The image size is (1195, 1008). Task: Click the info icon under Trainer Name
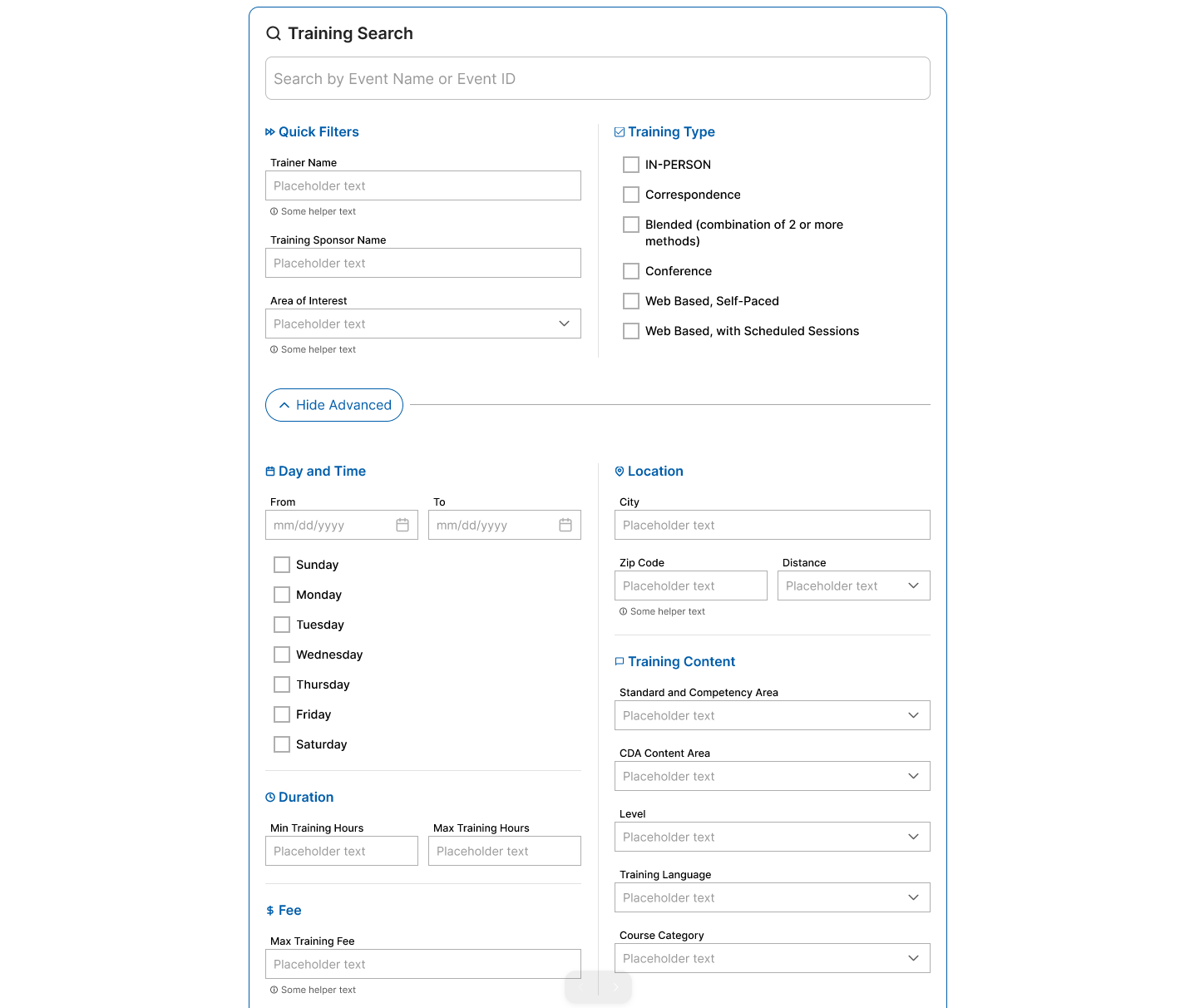point(274,211)
